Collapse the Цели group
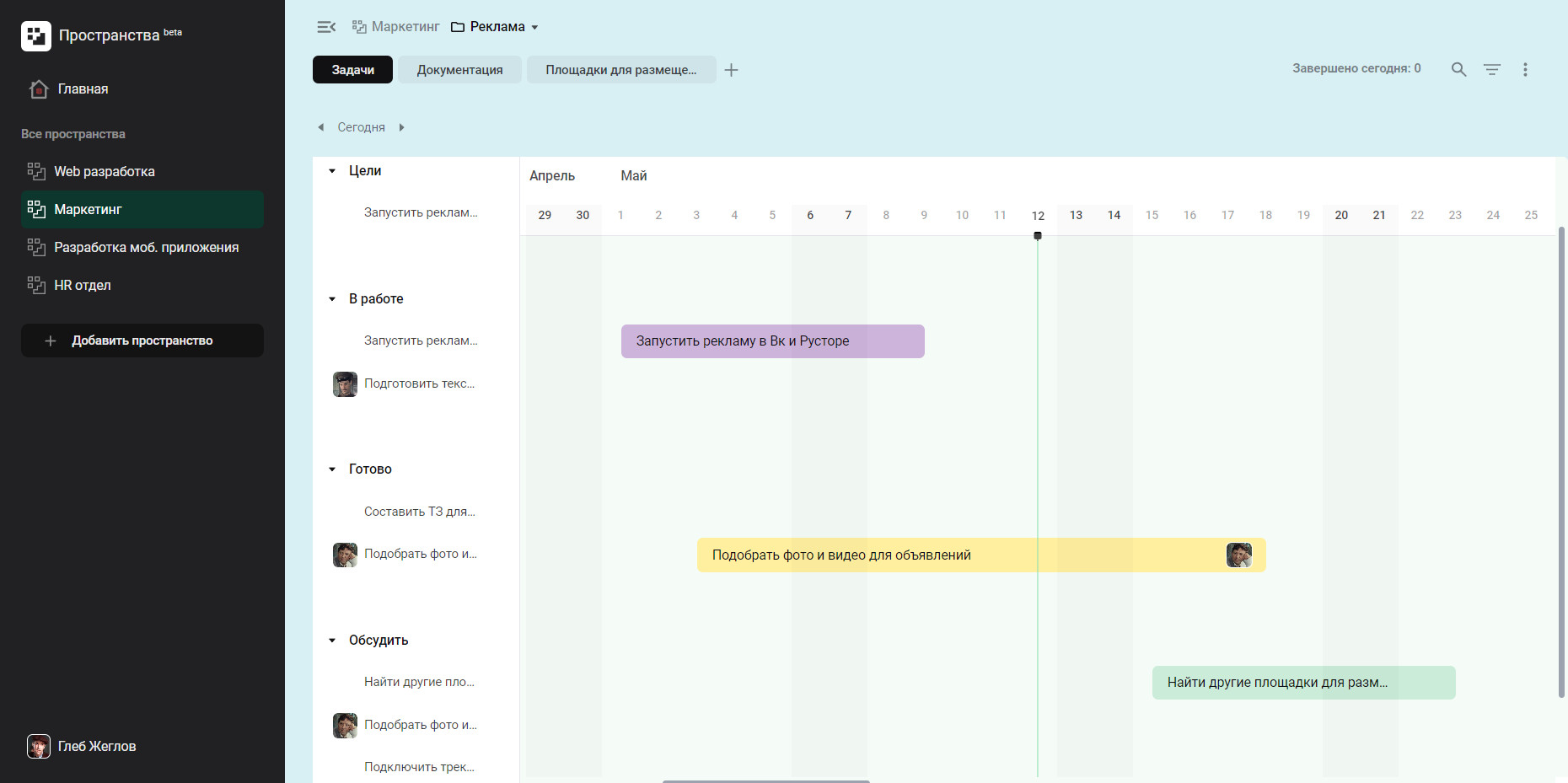The width and height of the screenshot is (1568, 783). (332, 171)
